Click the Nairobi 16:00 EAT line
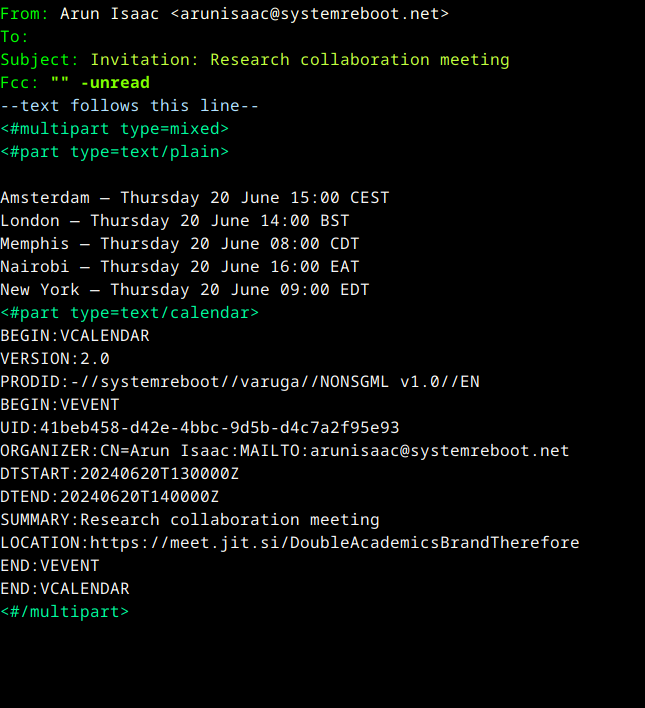This screenshot has width=645, height=708. (180, 267)
